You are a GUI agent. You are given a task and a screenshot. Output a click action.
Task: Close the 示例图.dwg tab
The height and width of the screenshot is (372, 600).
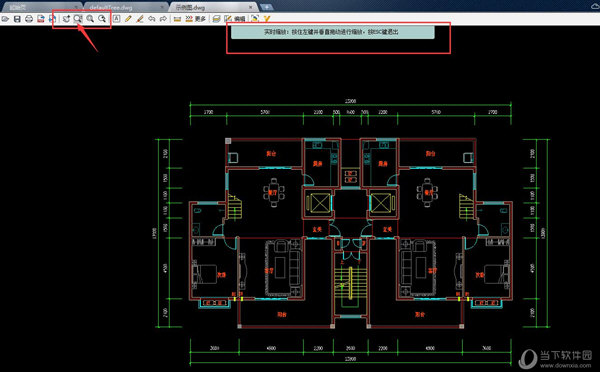coord(251,7)
